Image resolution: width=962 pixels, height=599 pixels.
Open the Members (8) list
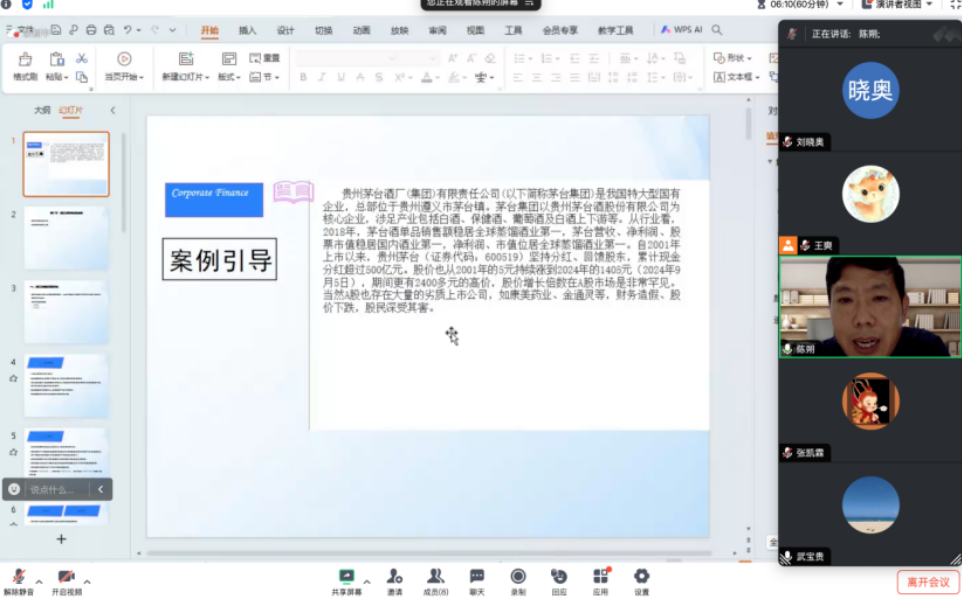436,579
